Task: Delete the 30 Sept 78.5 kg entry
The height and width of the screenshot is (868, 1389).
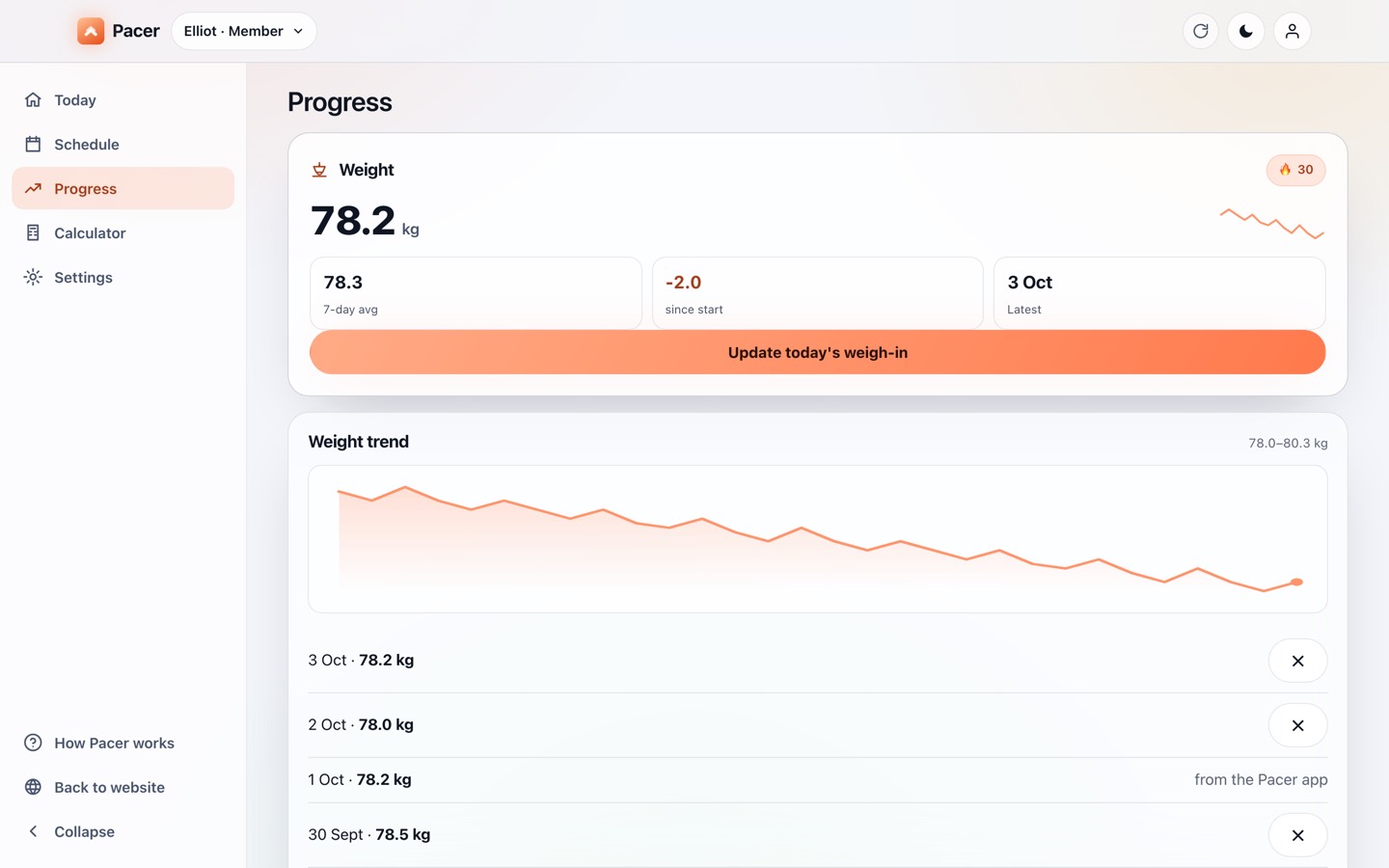Action: click(1297, 835)
